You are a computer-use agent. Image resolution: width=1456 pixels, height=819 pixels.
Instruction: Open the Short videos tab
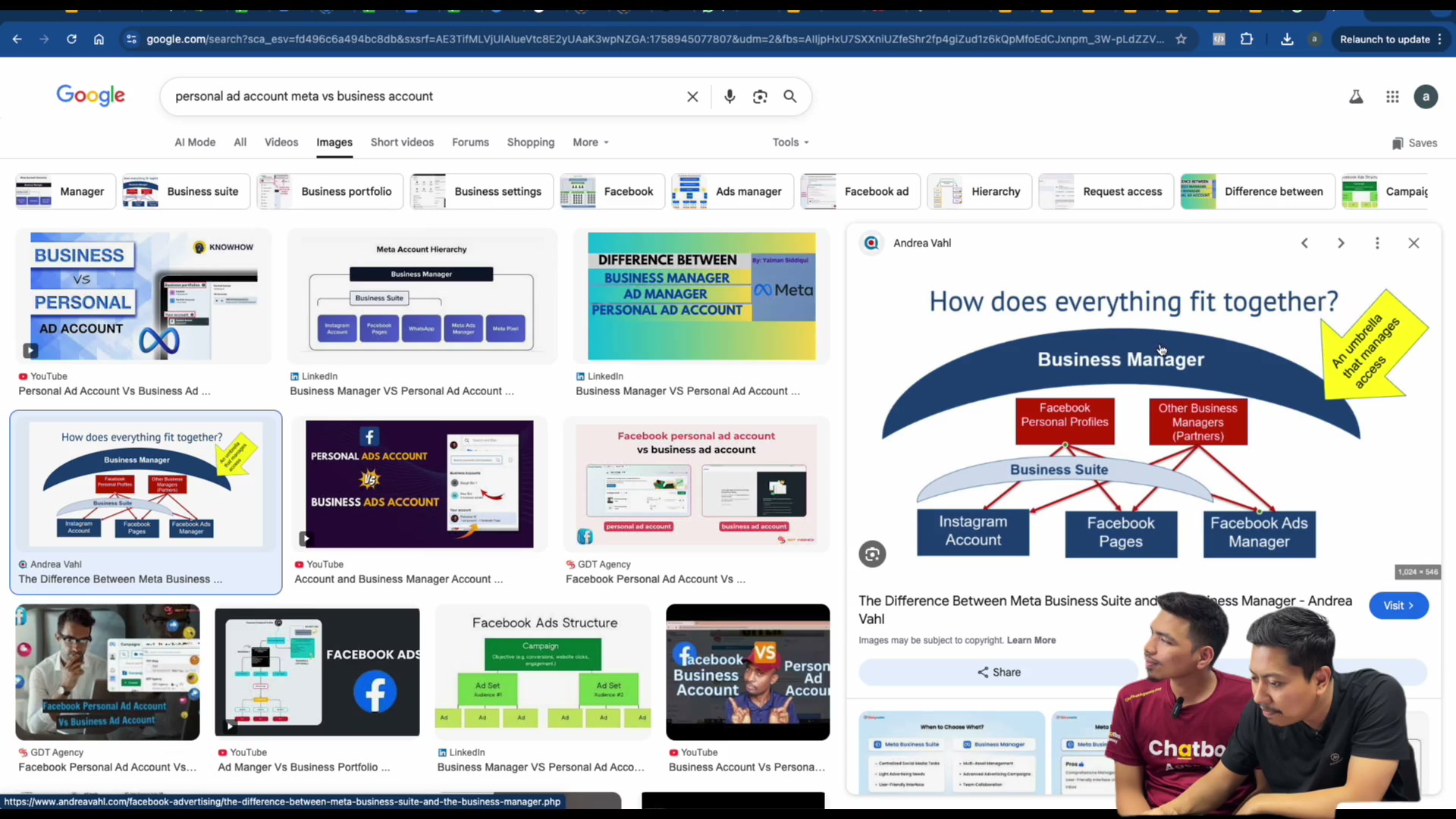(402, 143)
